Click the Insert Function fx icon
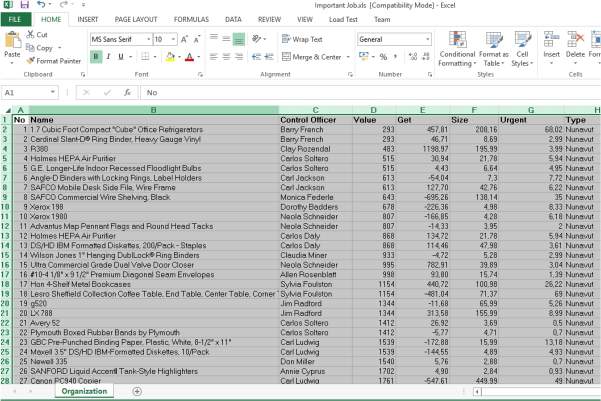The width and height of the screenshot is (601, 401). tap(127, 92)
